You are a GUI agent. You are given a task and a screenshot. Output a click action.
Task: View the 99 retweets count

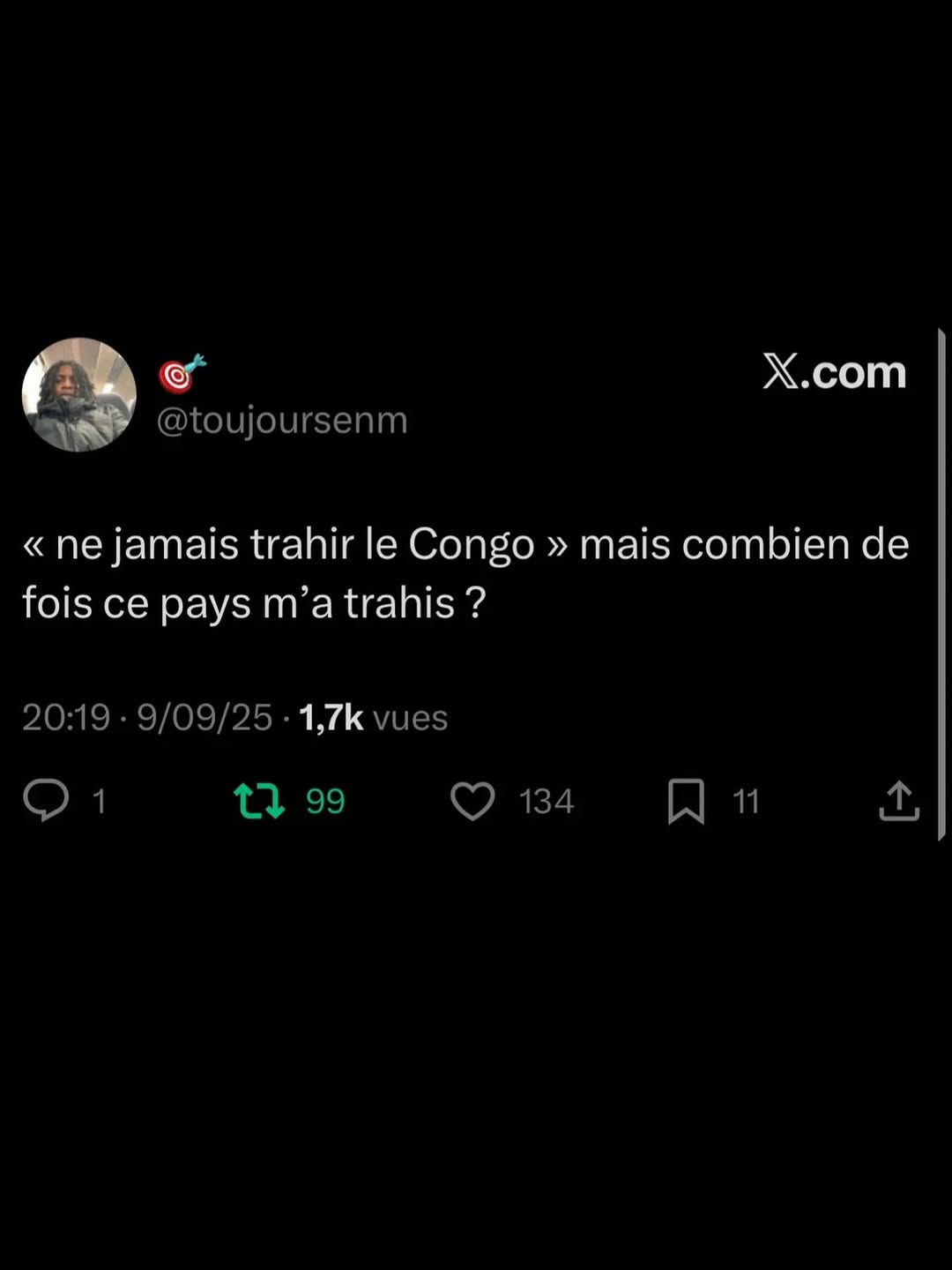(x=325, y=802)
